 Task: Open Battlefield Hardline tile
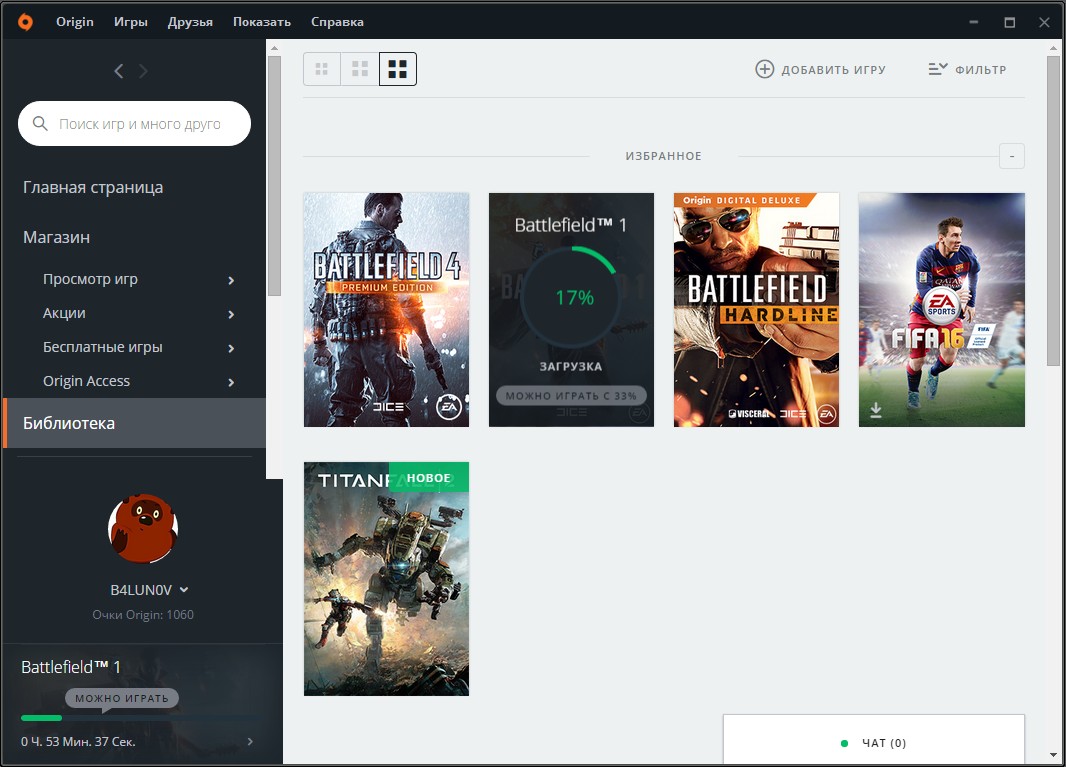point(756,310)
